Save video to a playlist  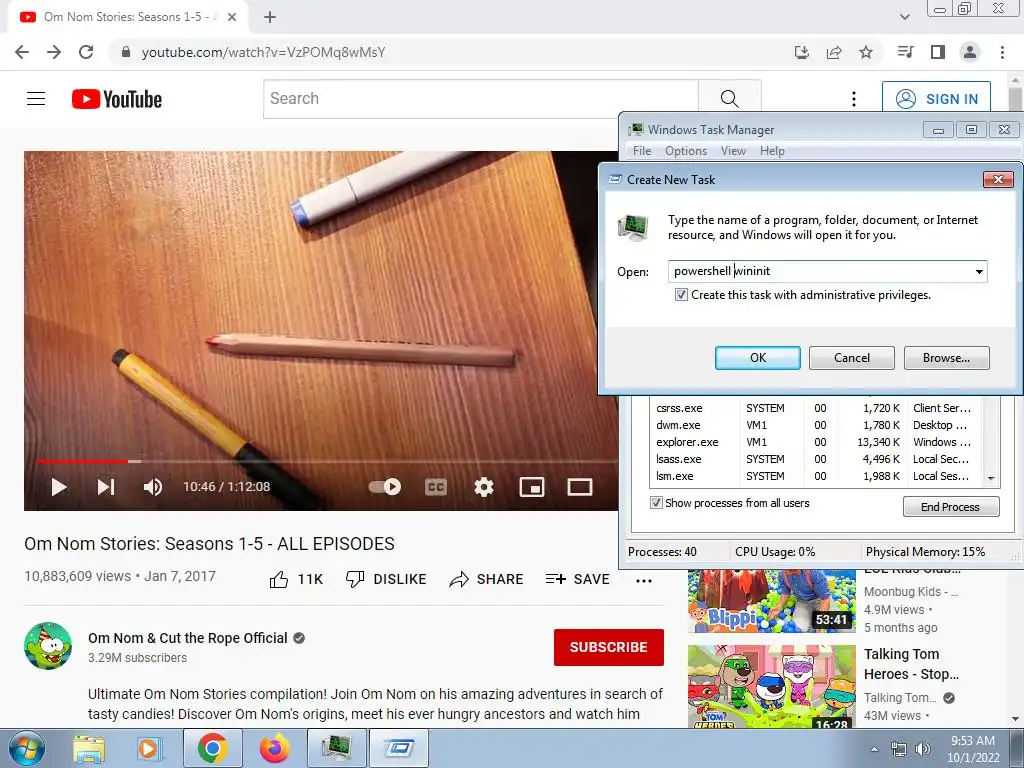coord(577,579)
